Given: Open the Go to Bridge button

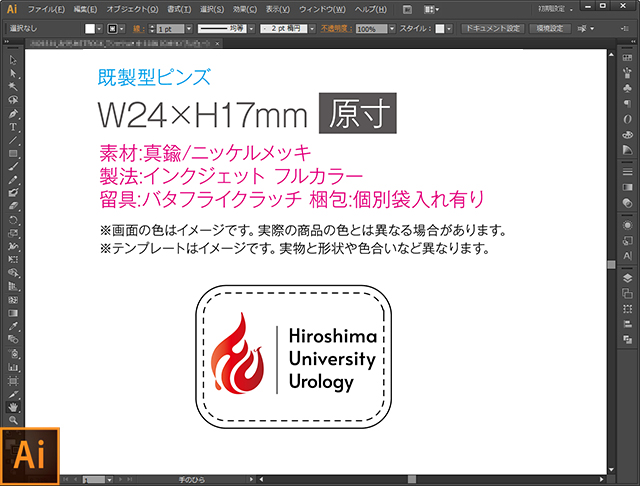Looking at the screenshot, I should pos(407,9).
